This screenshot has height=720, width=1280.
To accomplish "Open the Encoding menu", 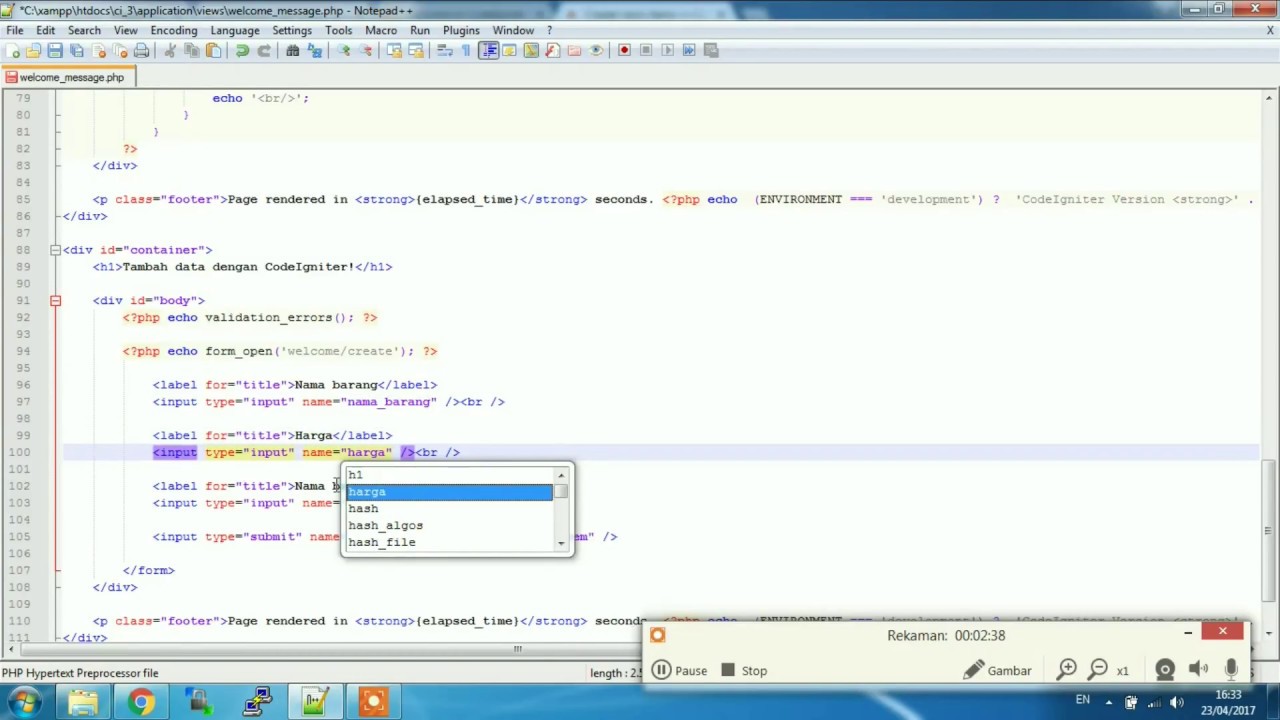I will [x=174, y=30].
